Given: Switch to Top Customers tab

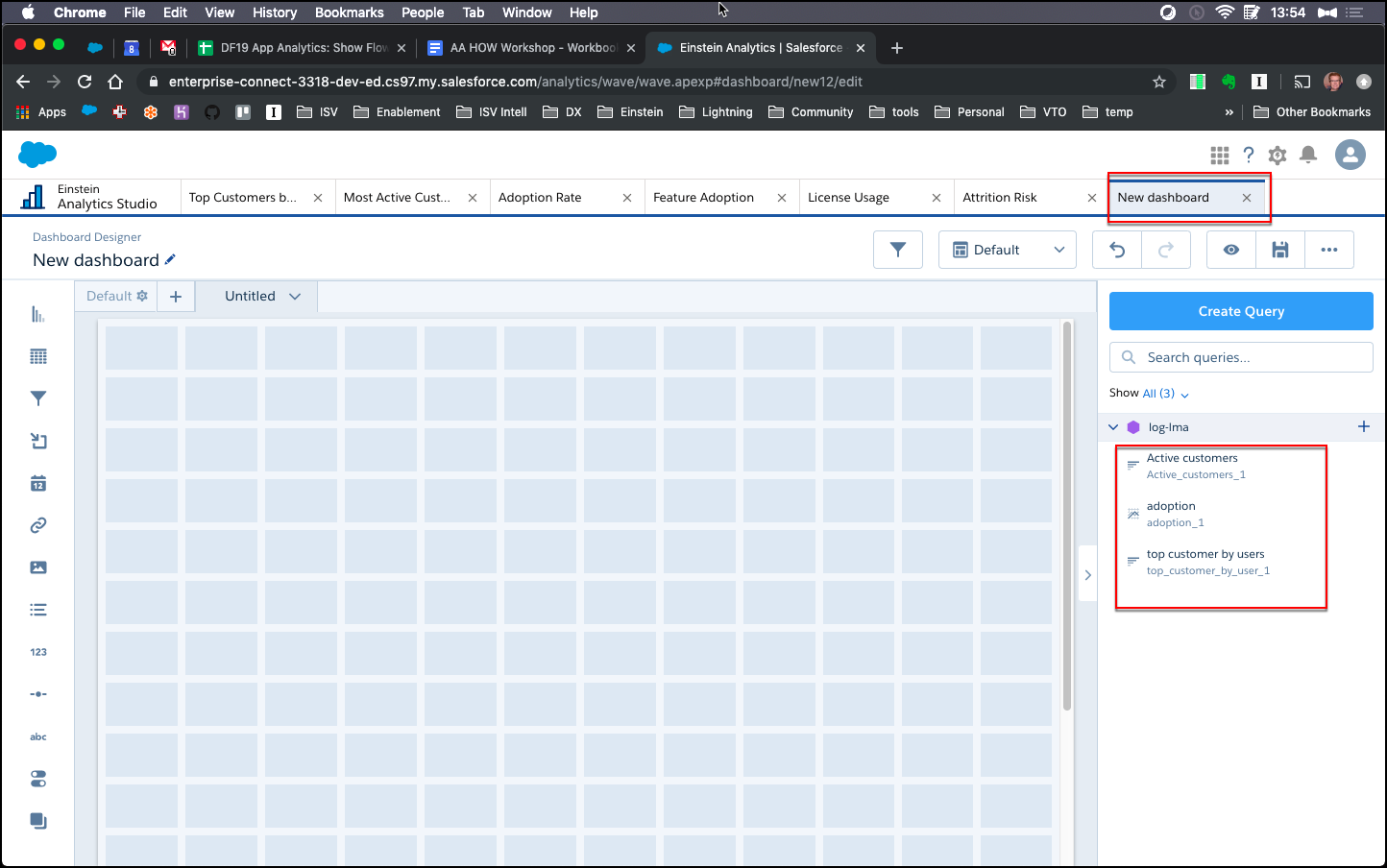Looking at the screenshot, I should pos(243,198).
